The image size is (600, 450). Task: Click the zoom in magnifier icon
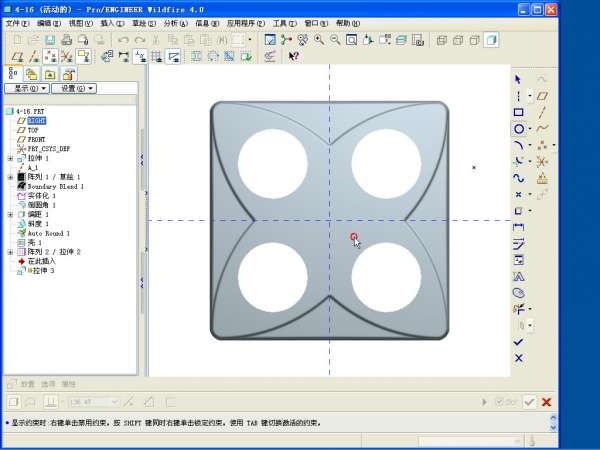(319, 40)
